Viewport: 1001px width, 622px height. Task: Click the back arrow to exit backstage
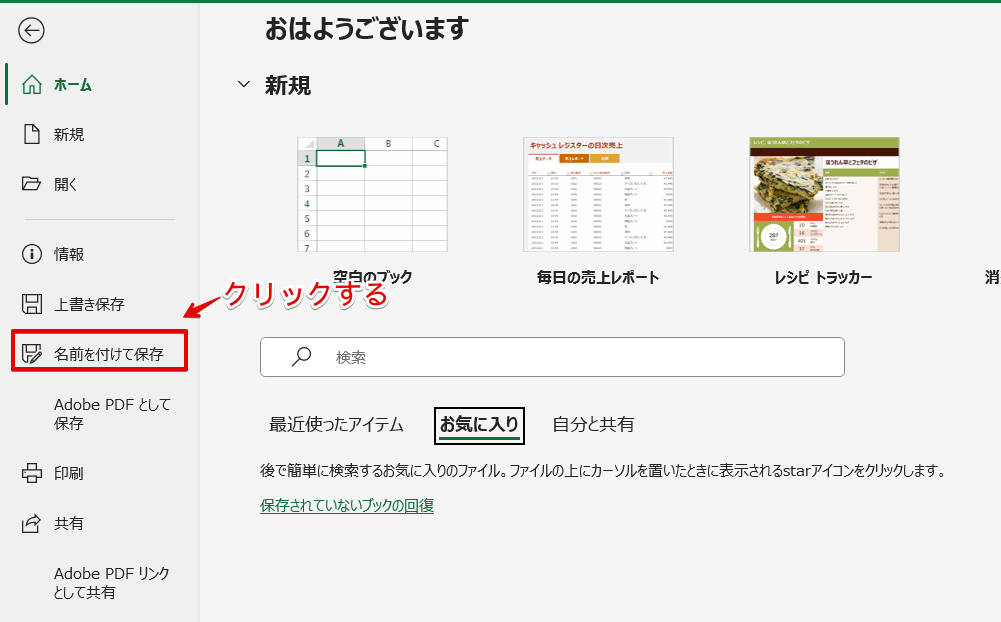[x=32, y=31]
